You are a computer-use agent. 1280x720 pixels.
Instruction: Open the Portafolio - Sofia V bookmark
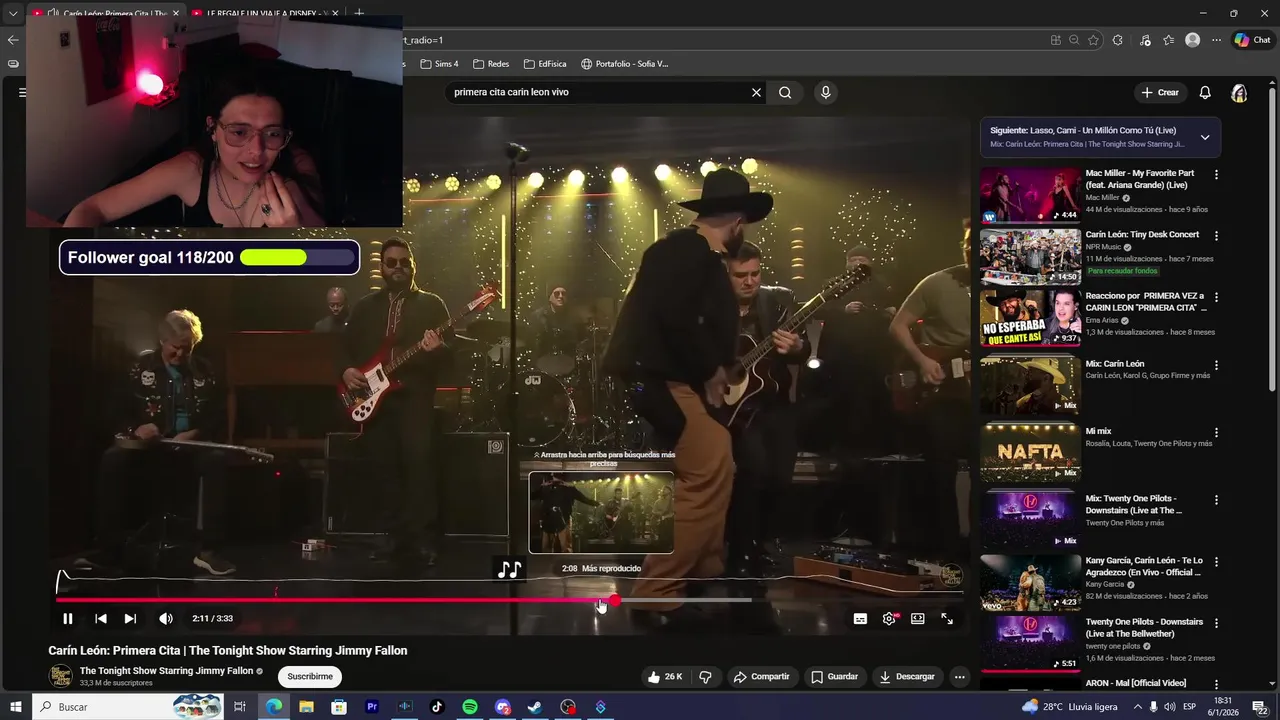pyautogui.click(x=625, y=64)
